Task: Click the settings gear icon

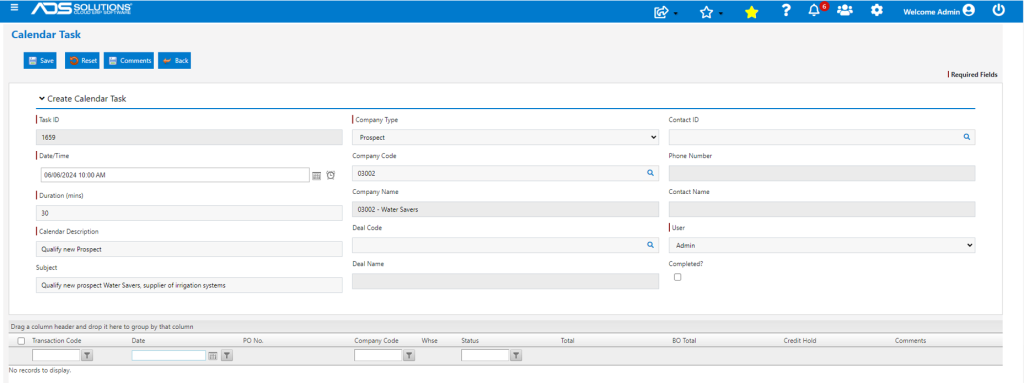Action: click(877, 10)
